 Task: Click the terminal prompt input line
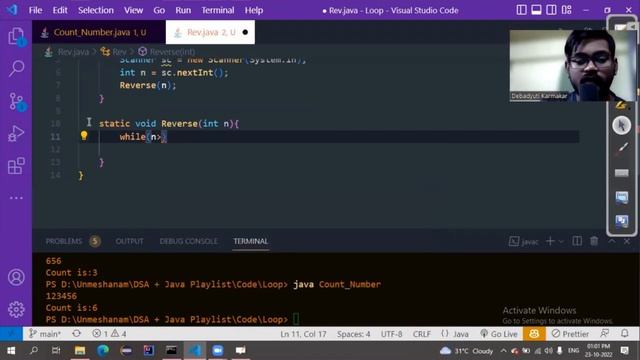coord(173,319)
